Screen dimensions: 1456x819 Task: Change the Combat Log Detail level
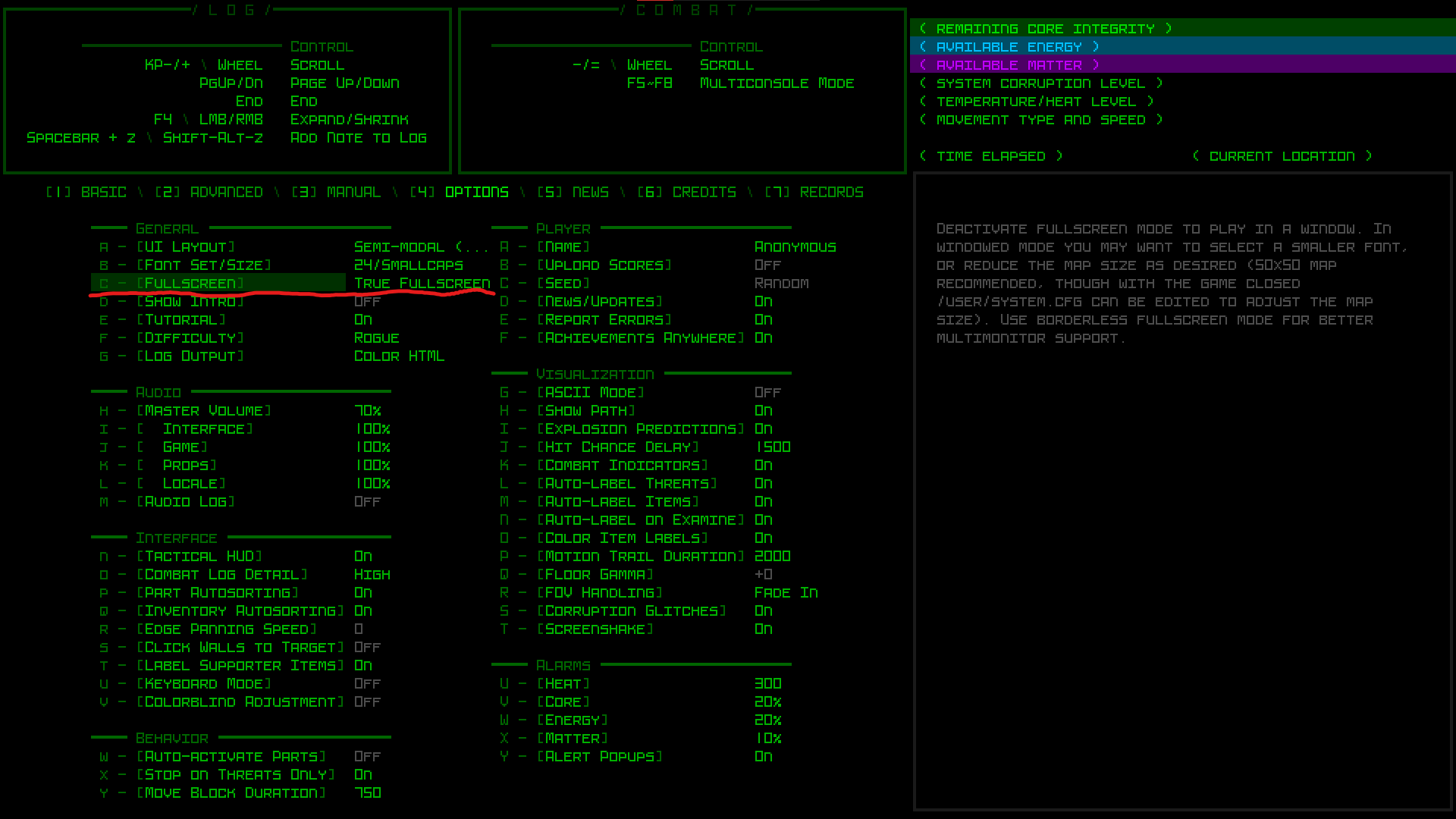(x=221, y=575)
